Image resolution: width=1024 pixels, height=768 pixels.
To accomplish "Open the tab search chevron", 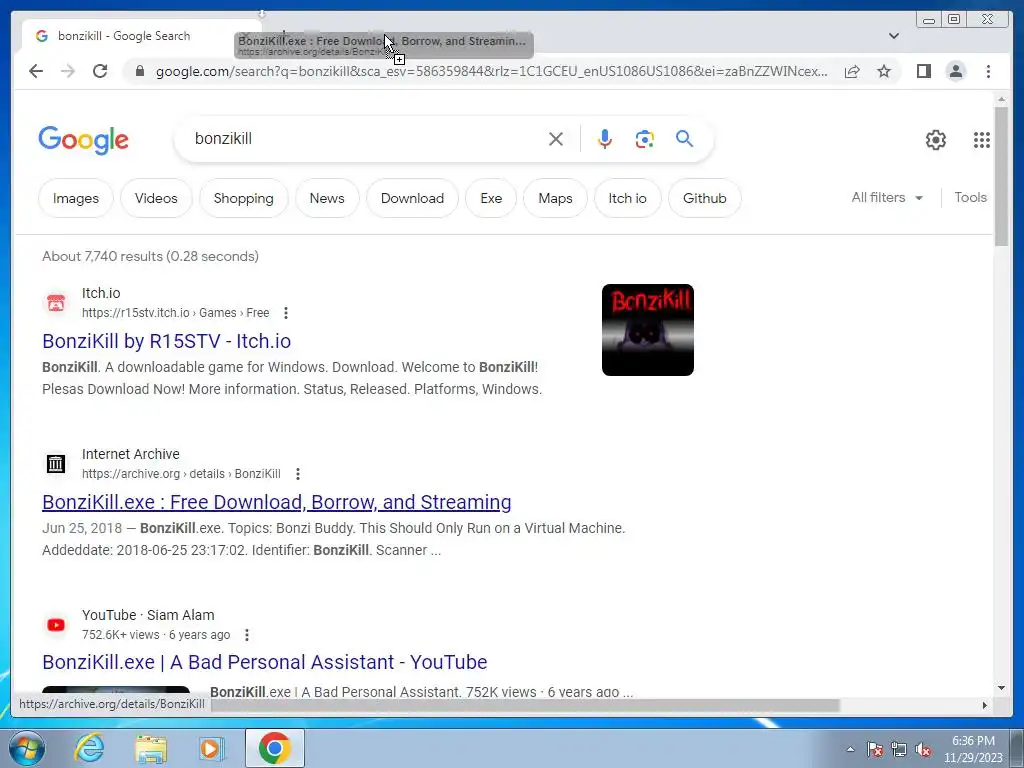I will (894, 36).
